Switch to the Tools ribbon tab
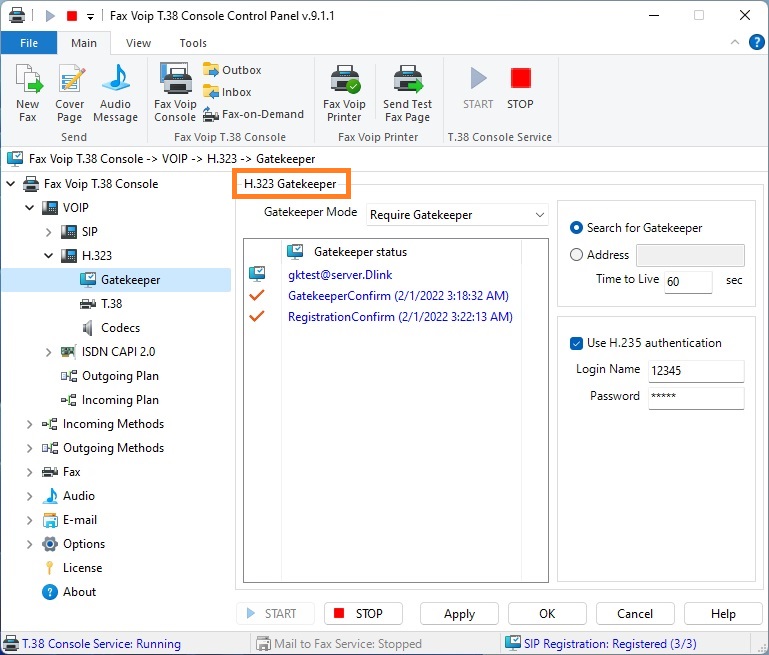This screenshot has width=769, height=655. click(x=193, y=43)
